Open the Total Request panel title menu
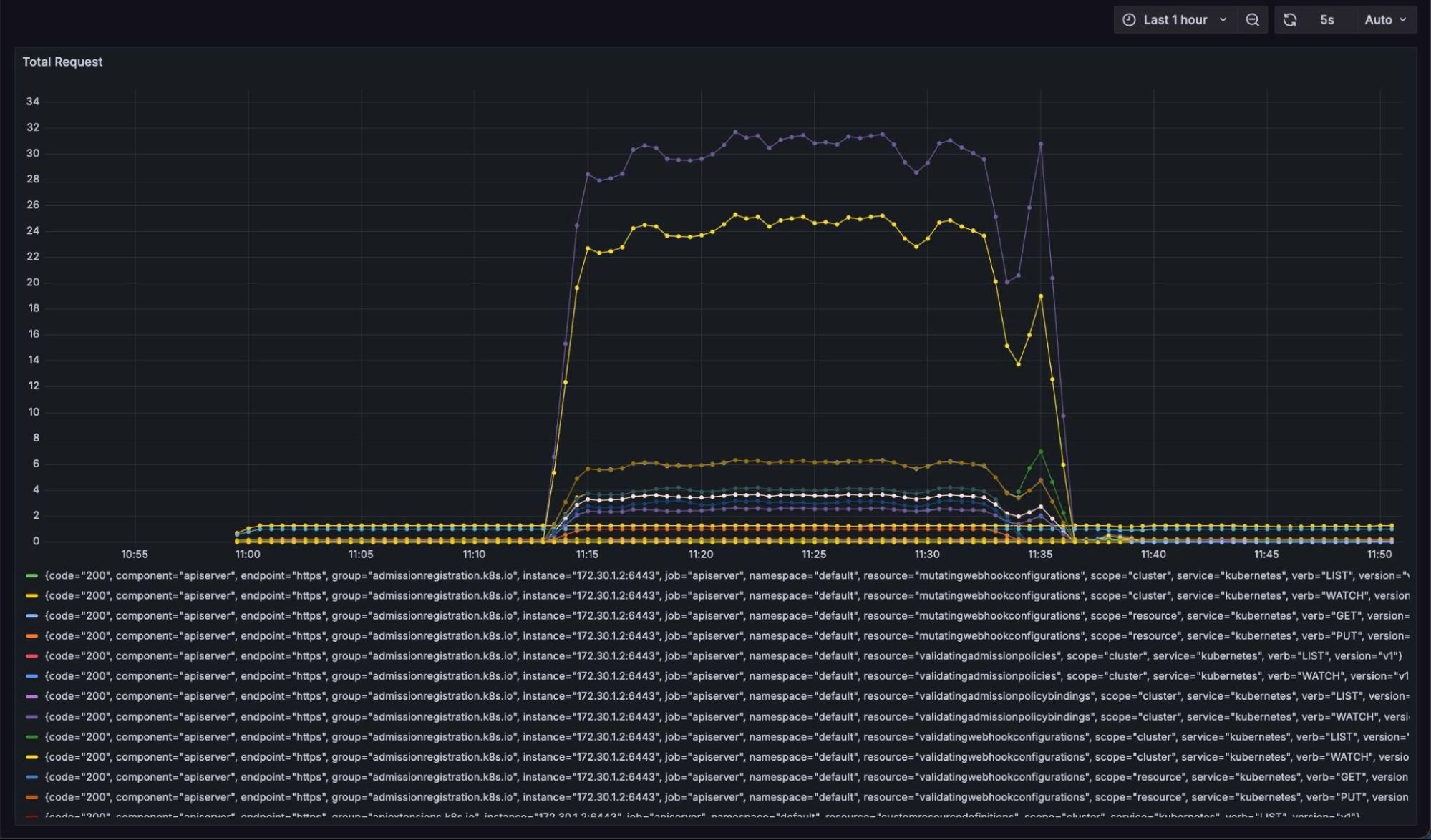Image resolution: width=1431 pixels, height=840 pixels. coord(62,62)
